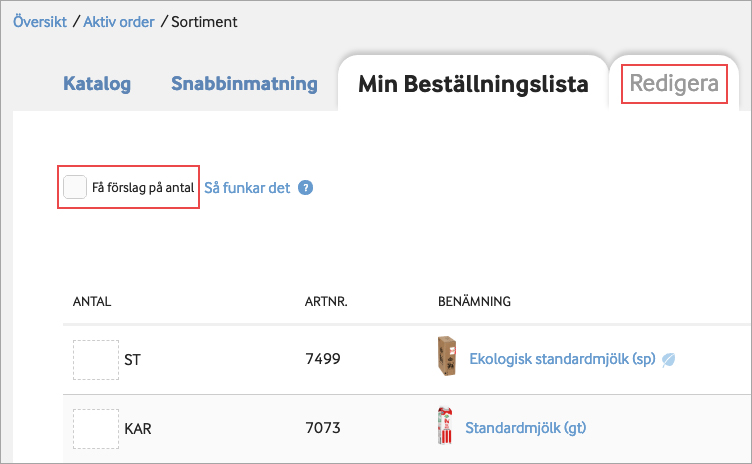Click the quantity field for article 7073

(x=96, y=429)
